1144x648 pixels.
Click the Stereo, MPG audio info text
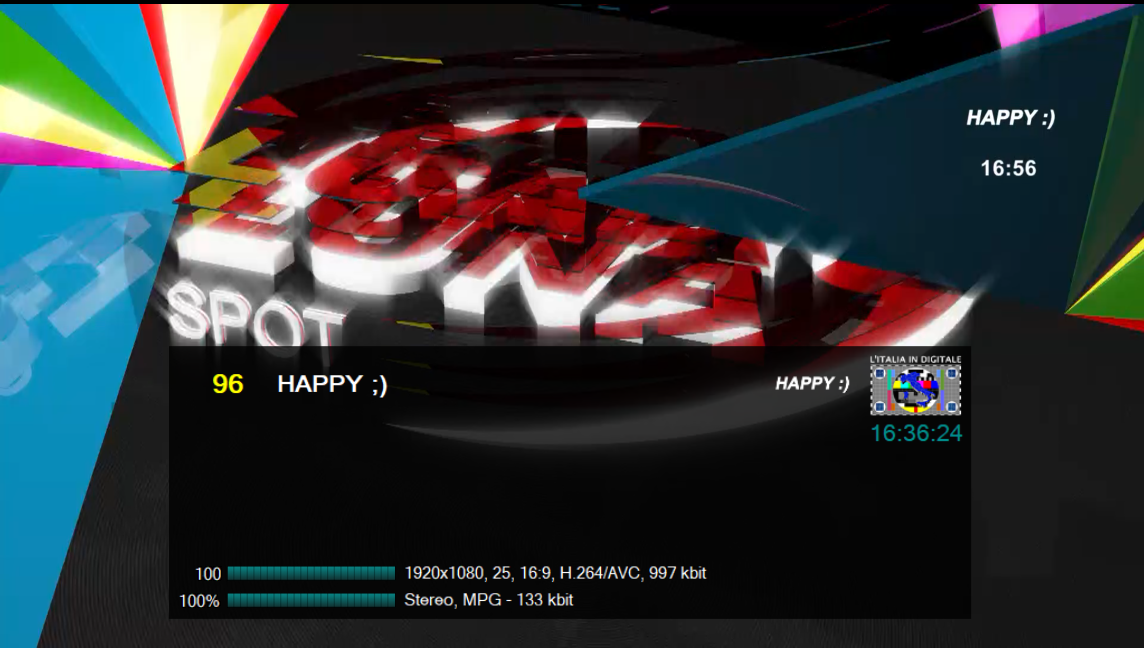(x=488, y=600)
